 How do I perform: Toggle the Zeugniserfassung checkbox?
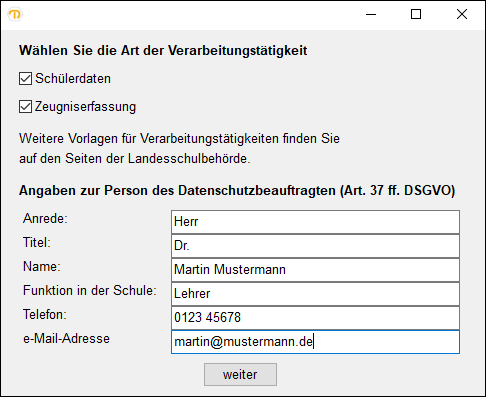(x=25, y=107)
